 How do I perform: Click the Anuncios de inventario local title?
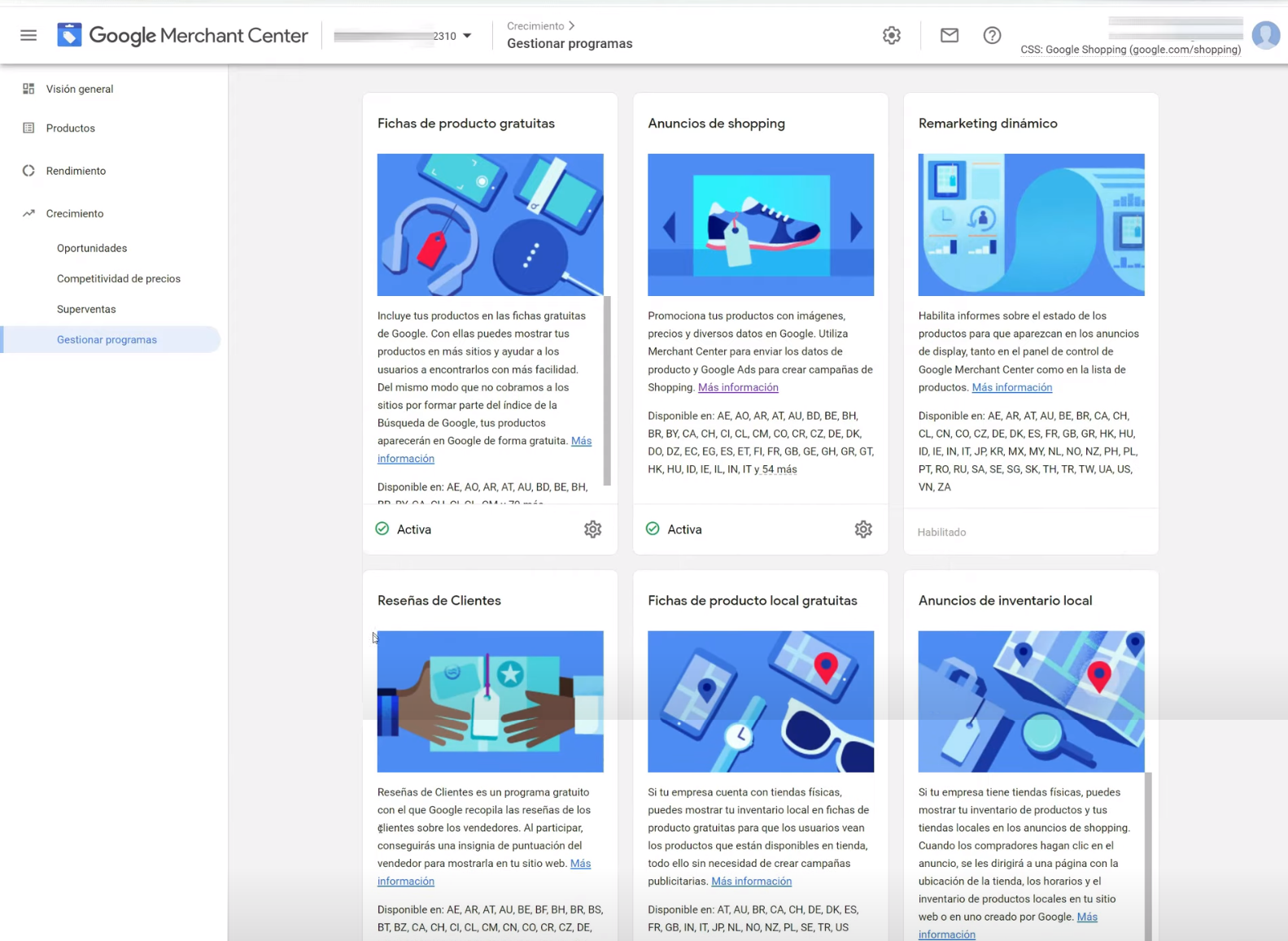tap(1005, 600)
